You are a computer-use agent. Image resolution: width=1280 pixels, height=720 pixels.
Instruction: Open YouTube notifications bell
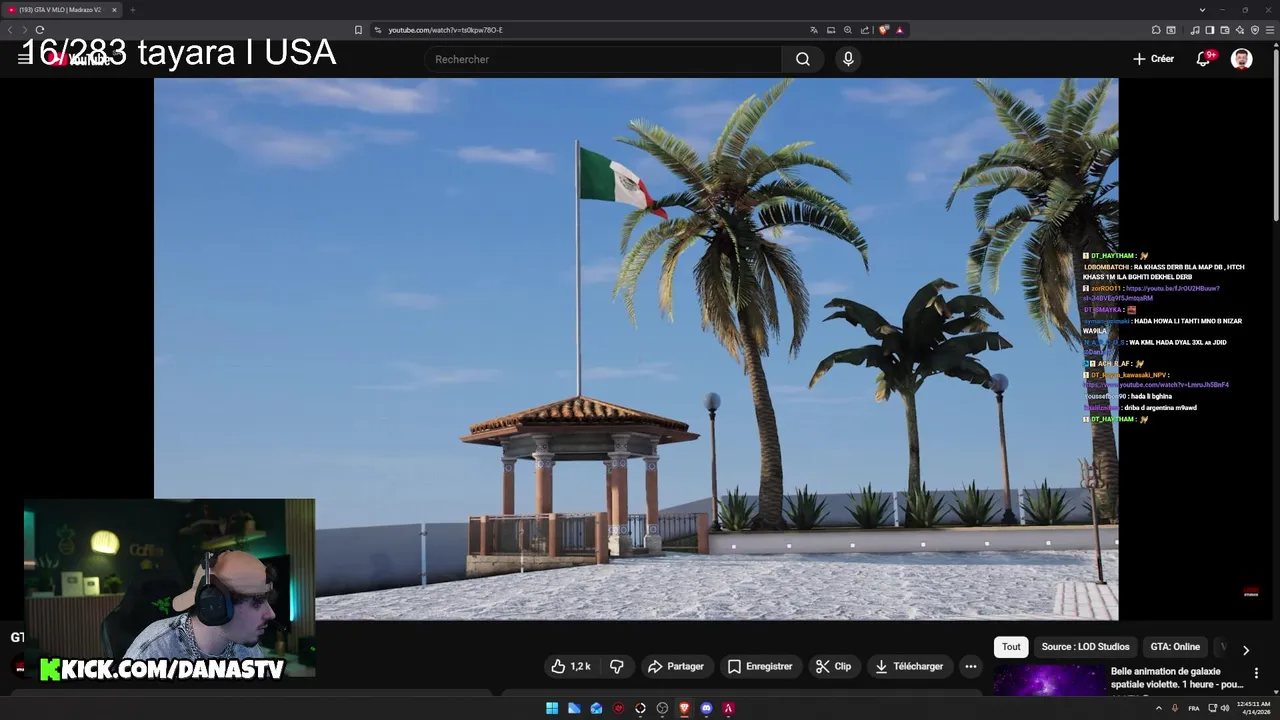pos(1204,59)
